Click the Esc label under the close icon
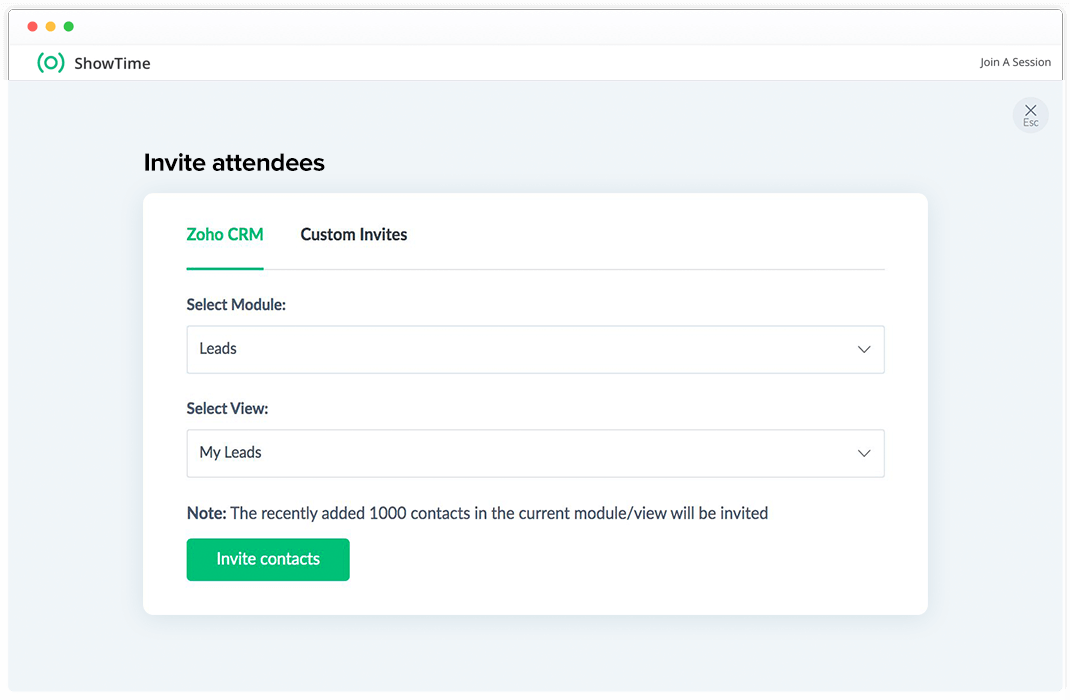Screen dimensions: 1070x700 [x=1030, y=123]
